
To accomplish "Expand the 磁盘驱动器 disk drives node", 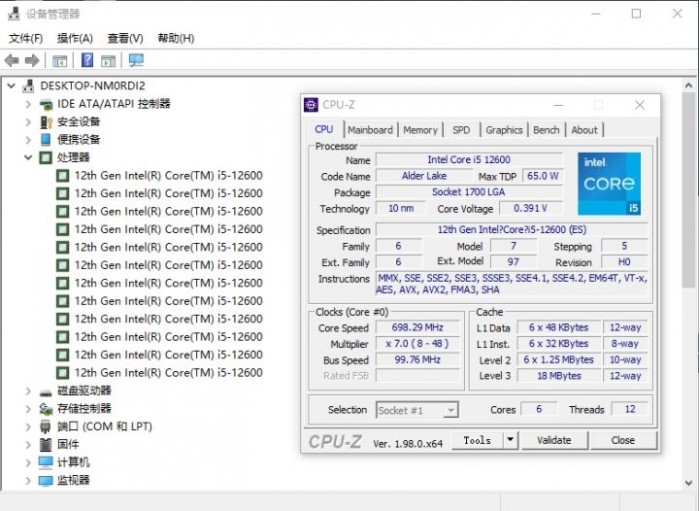I will 28,391.
